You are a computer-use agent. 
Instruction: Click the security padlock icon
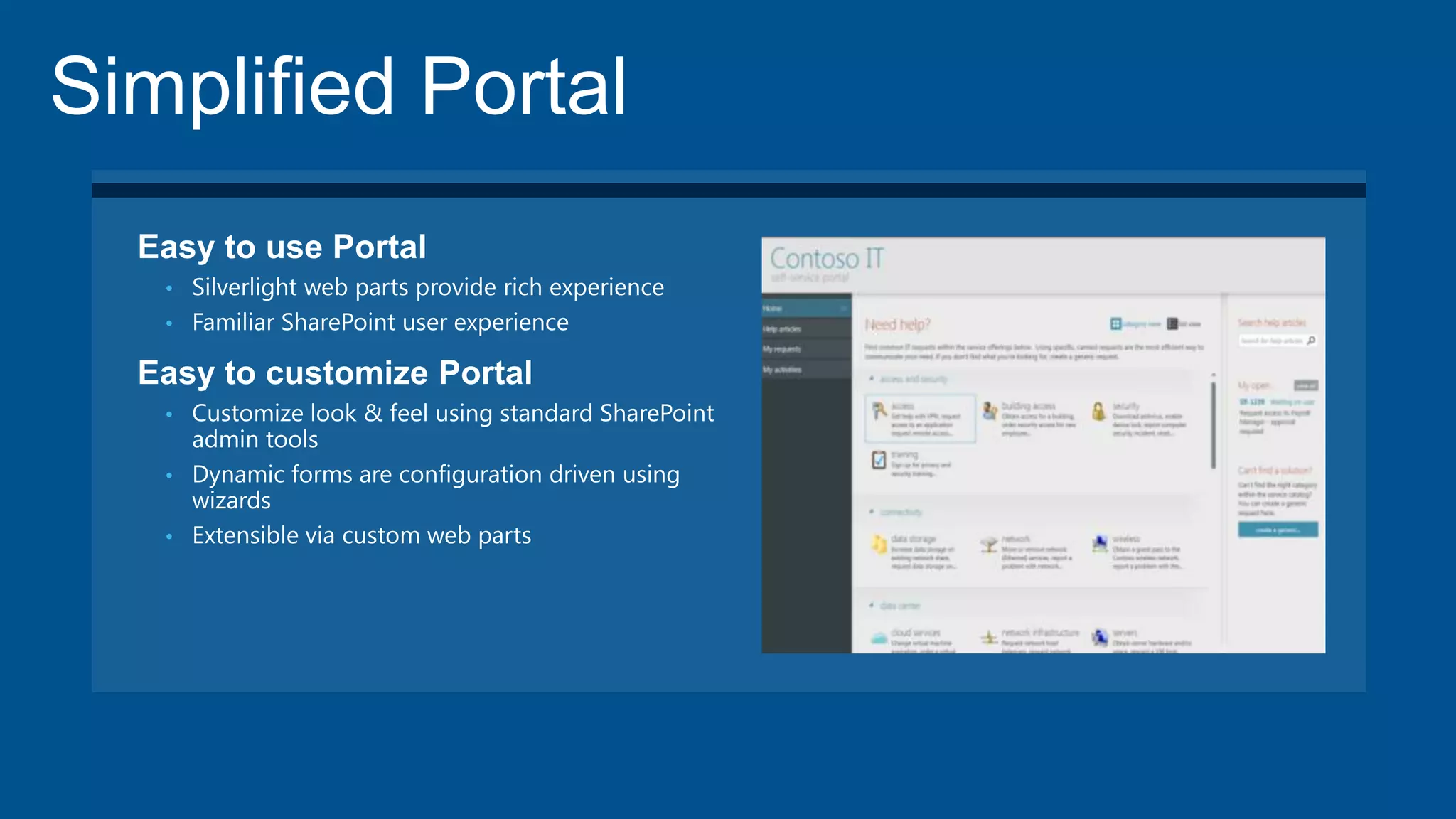(x=1099, y=411)
